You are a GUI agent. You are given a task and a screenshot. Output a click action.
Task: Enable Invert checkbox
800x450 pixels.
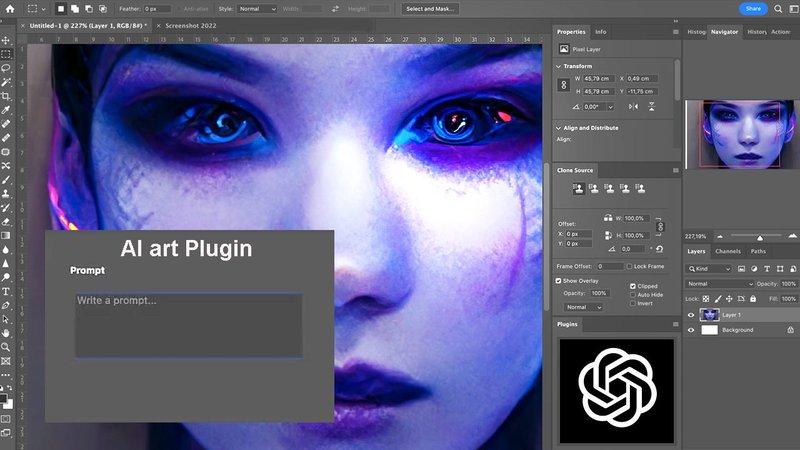coord(633,303)
